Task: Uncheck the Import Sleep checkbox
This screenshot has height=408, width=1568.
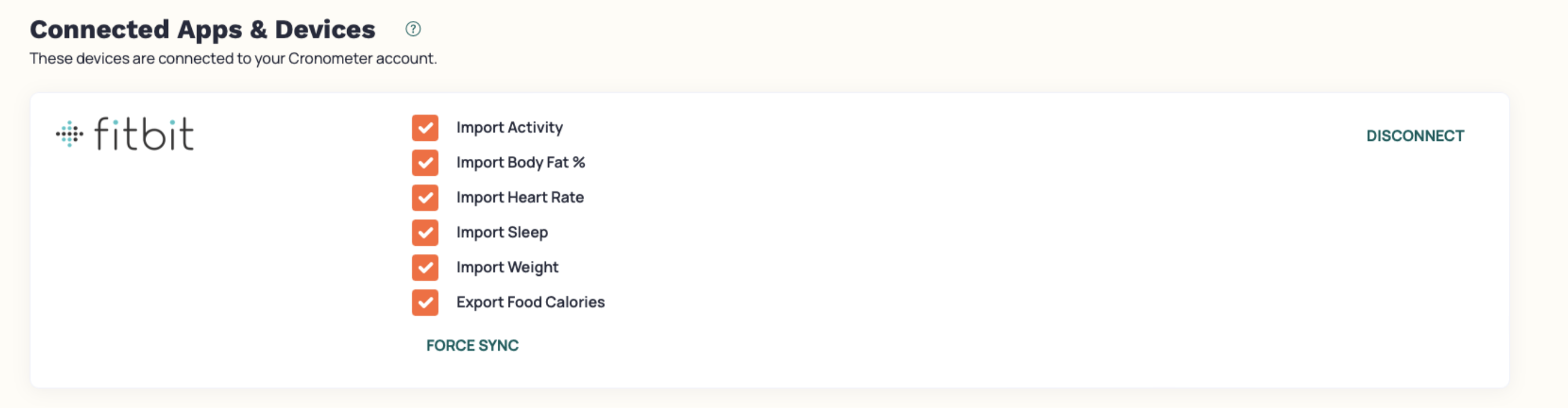Action: [x=425, y=232]
